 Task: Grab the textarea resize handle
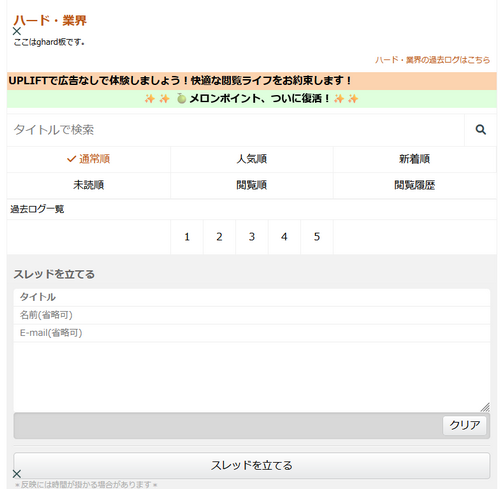tap(485, 407)
